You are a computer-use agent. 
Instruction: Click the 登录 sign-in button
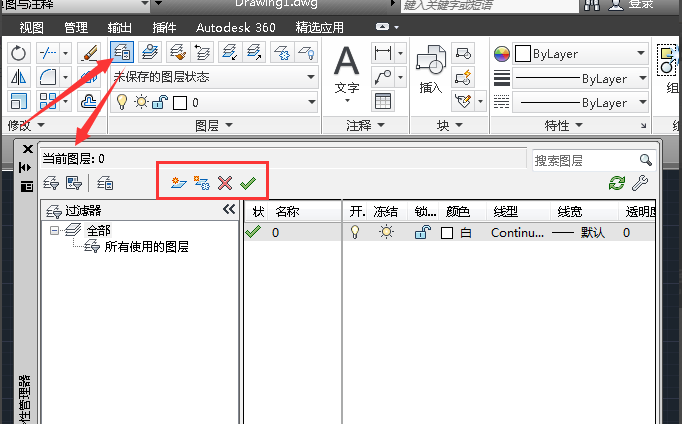(641, 4)
